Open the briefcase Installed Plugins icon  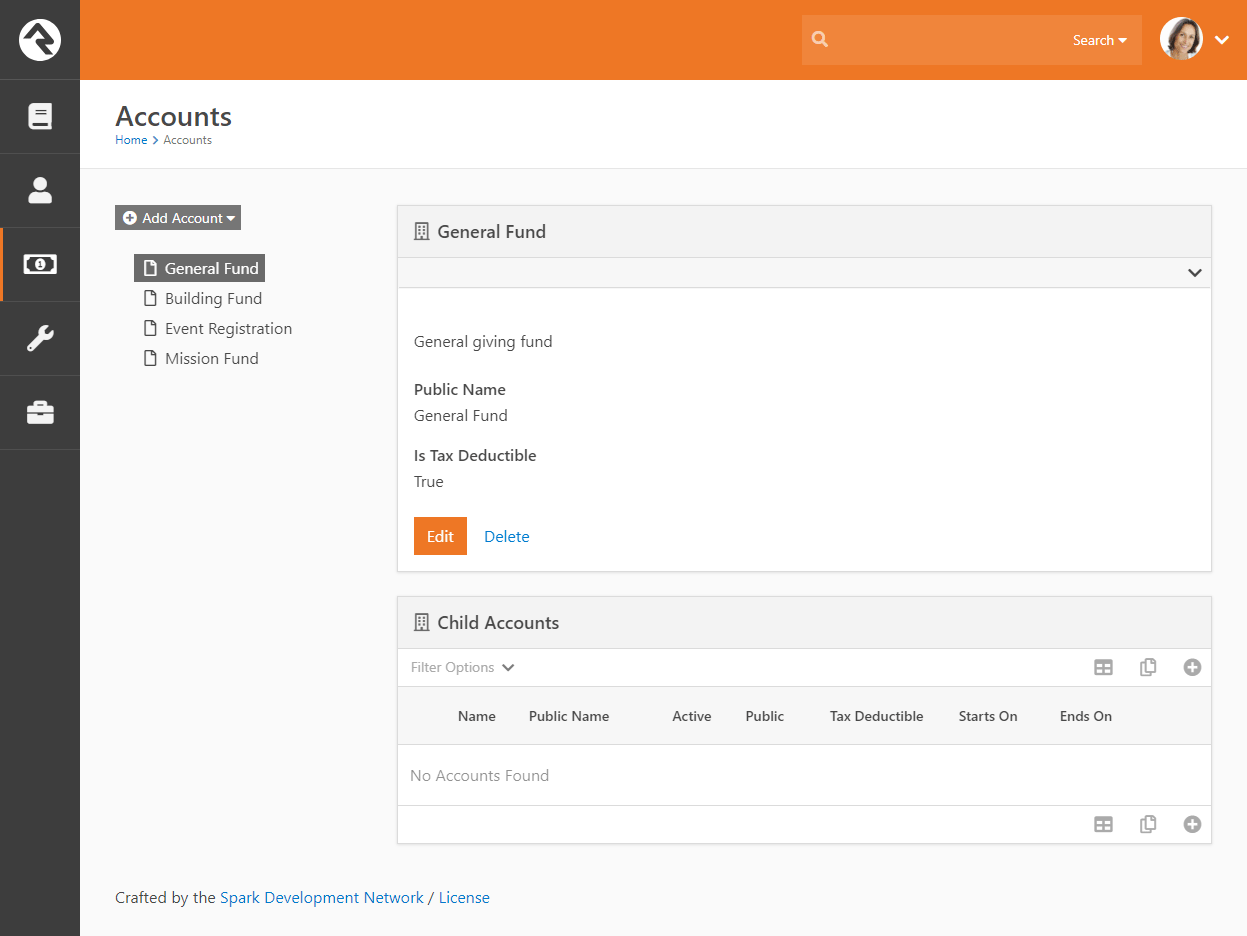[x=40, y=412]
